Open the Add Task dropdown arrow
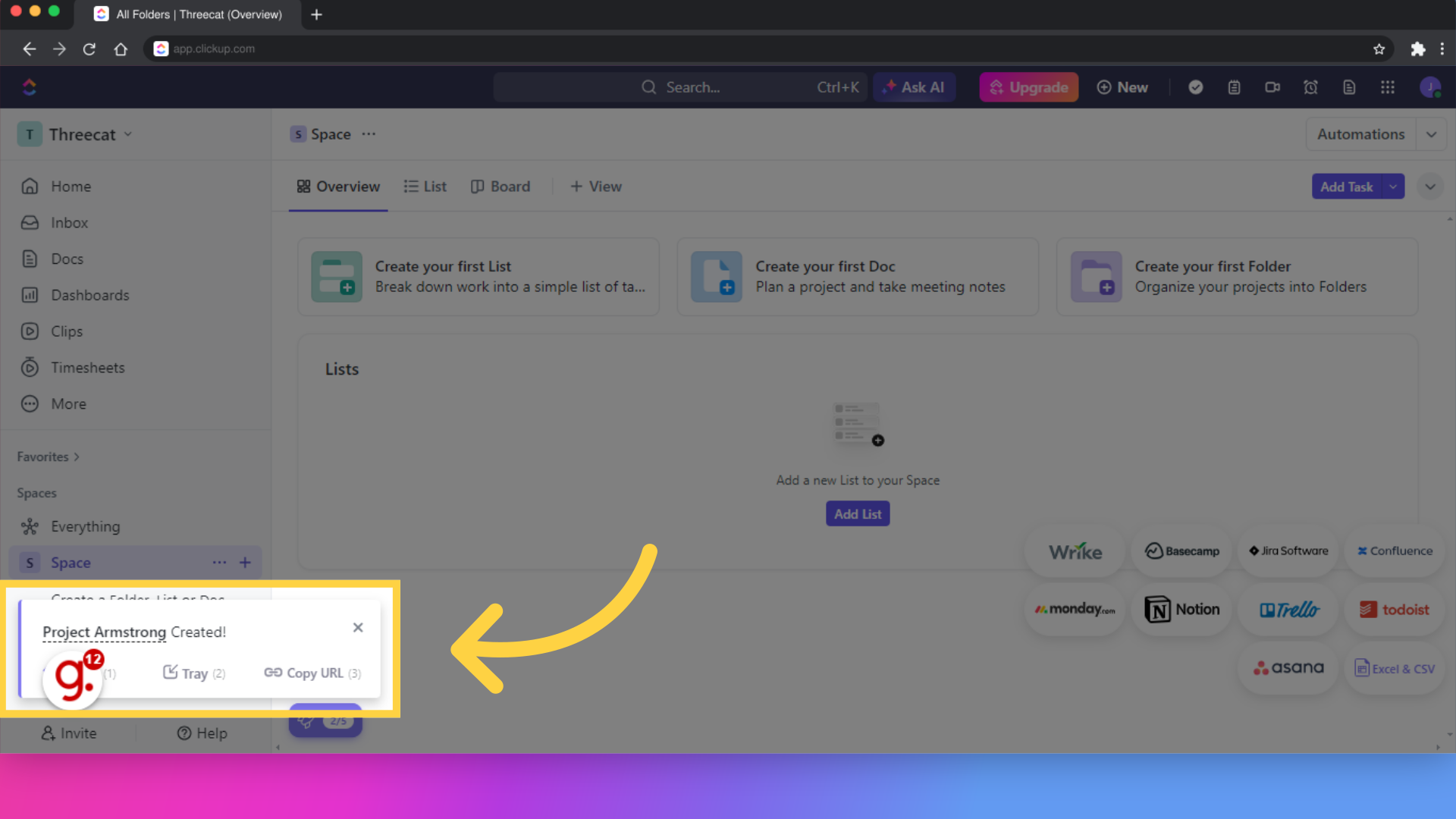Image resolution: width=1456 pixels, height=819 pixels. pyautogui.click(x=1393, y=187)
